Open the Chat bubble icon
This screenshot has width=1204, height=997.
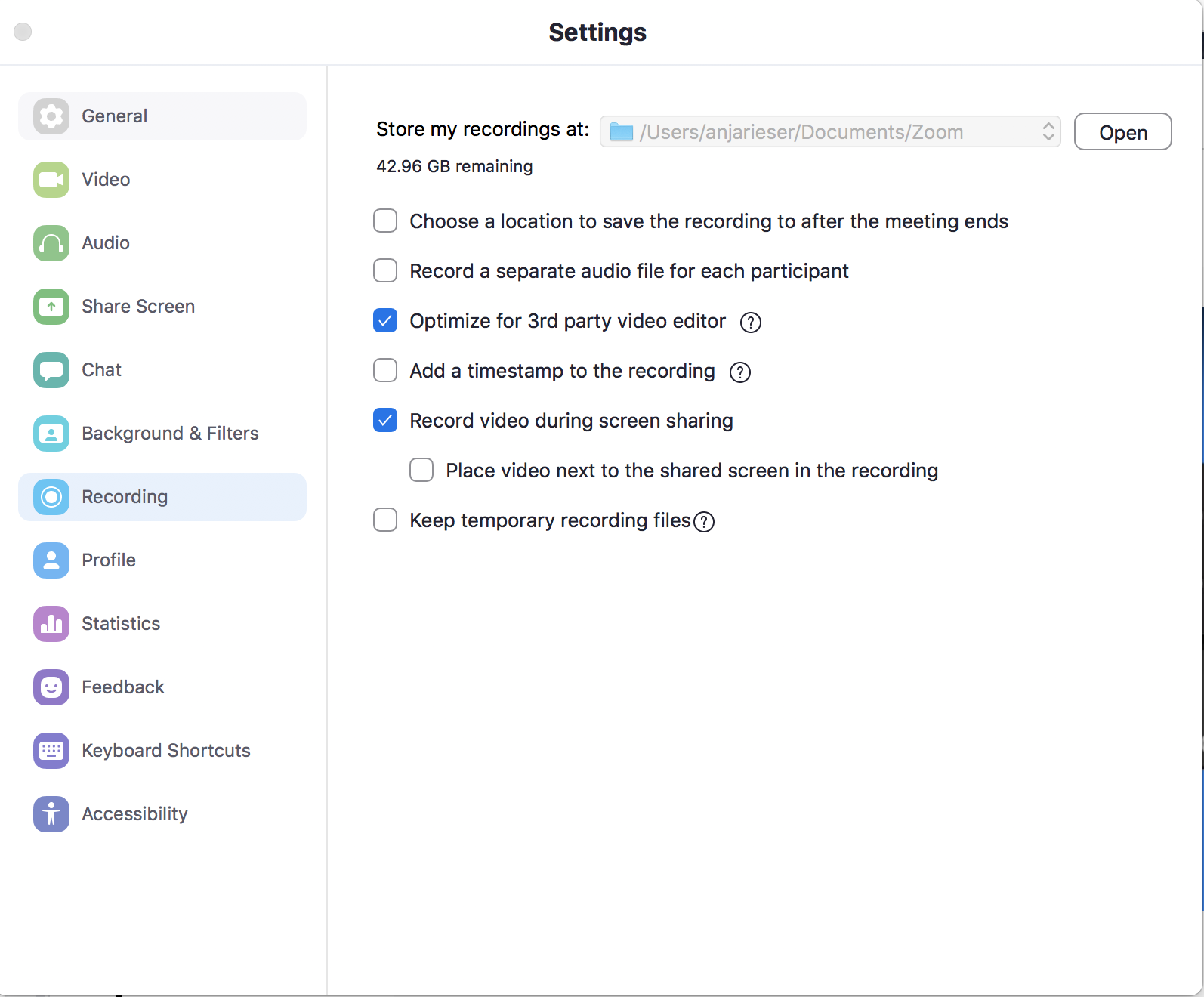coord(51,370)
